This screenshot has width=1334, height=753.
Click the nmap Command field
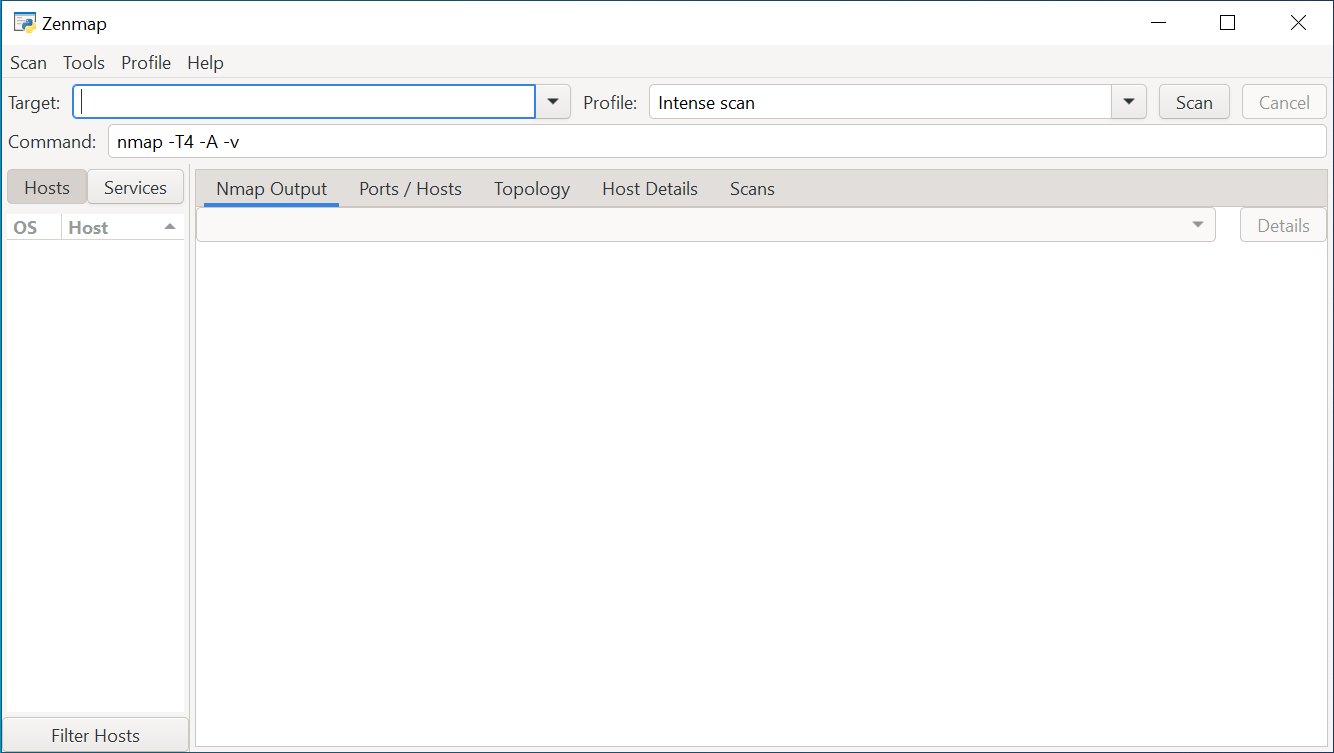[x=717, y=141]
